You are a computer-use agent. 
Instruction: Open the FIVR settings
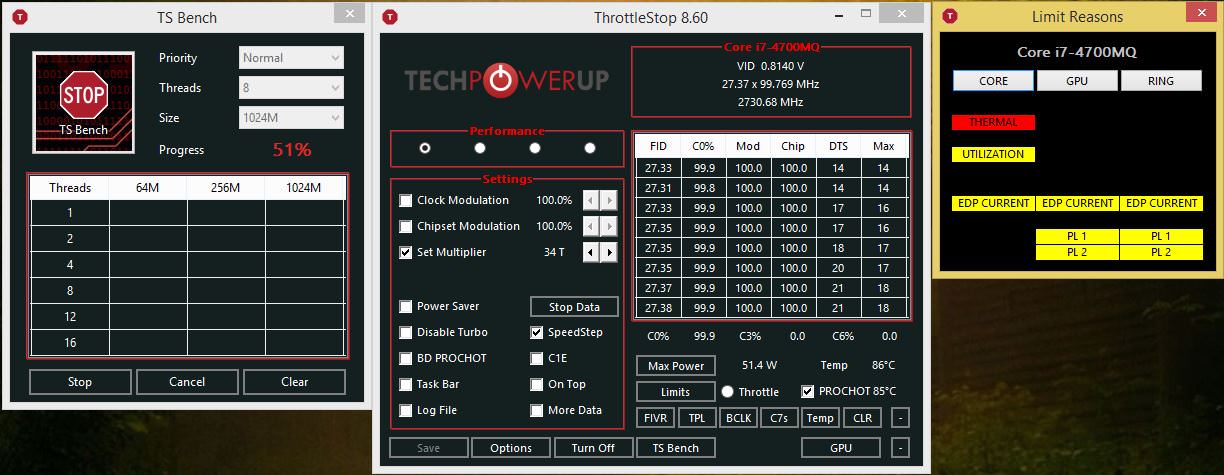[x=656, y=418]
